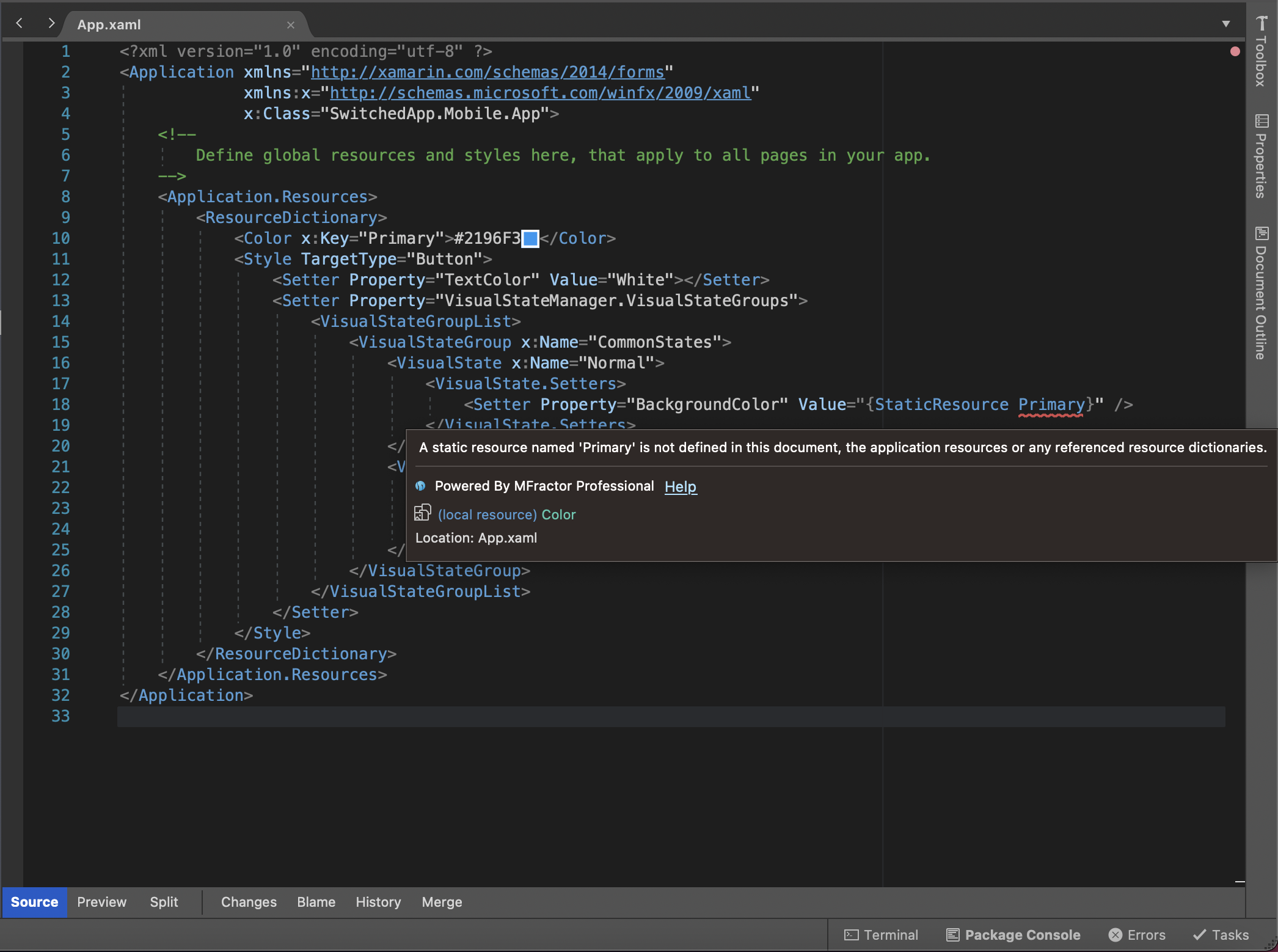Open the document switcher dropdown arrow

[1225, 24]
